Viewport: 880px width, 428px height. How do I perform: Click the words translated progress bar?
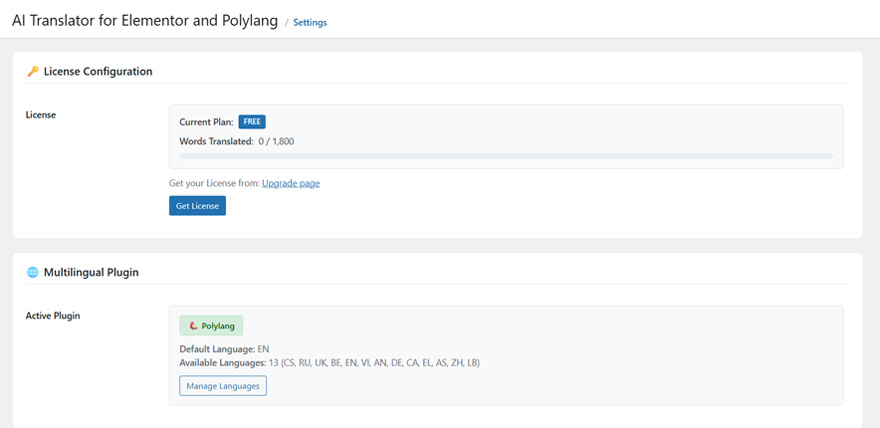pyautogui.click(x=506, y=156)
